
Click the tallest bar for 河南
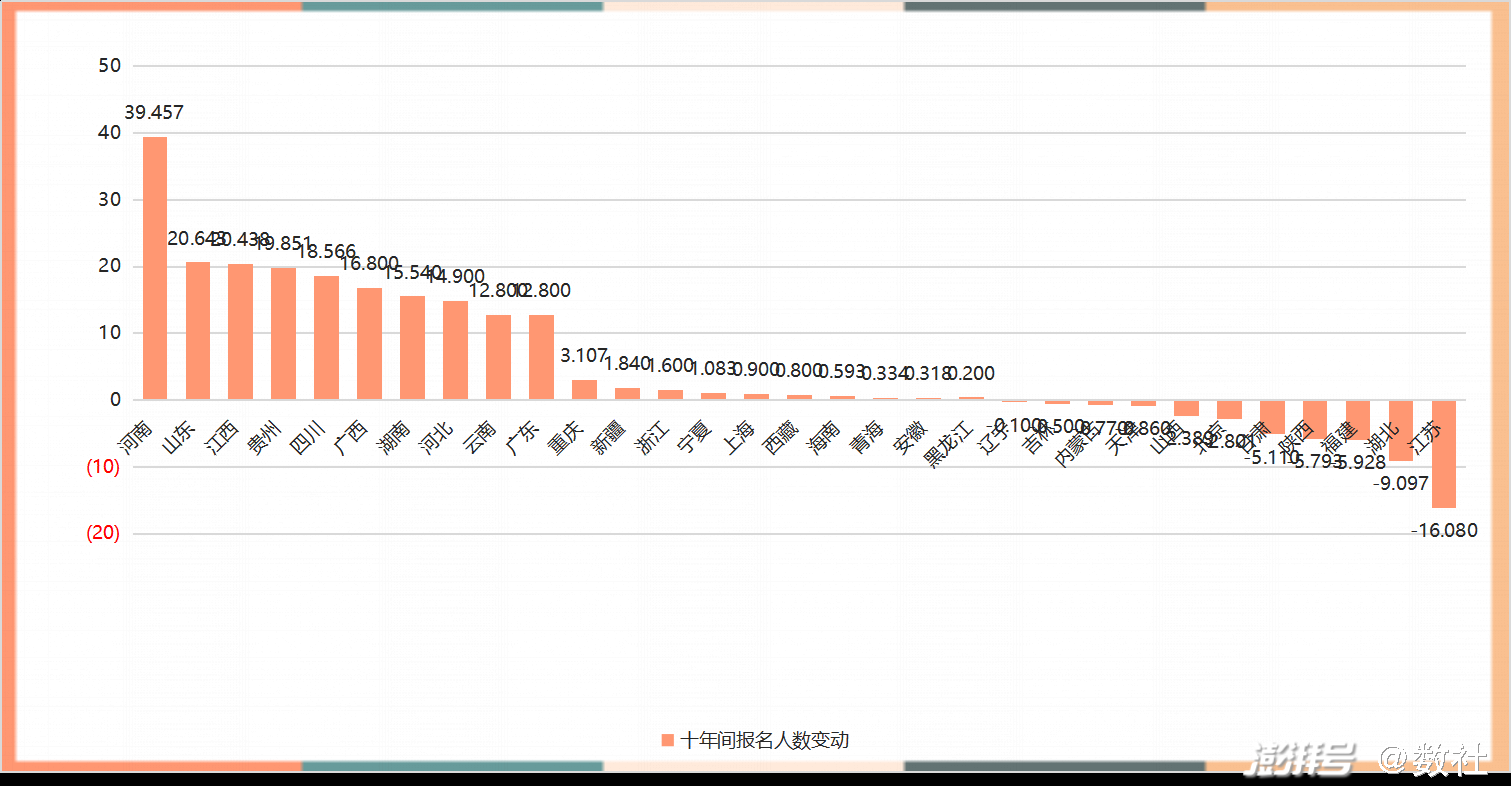click(155, 268)
